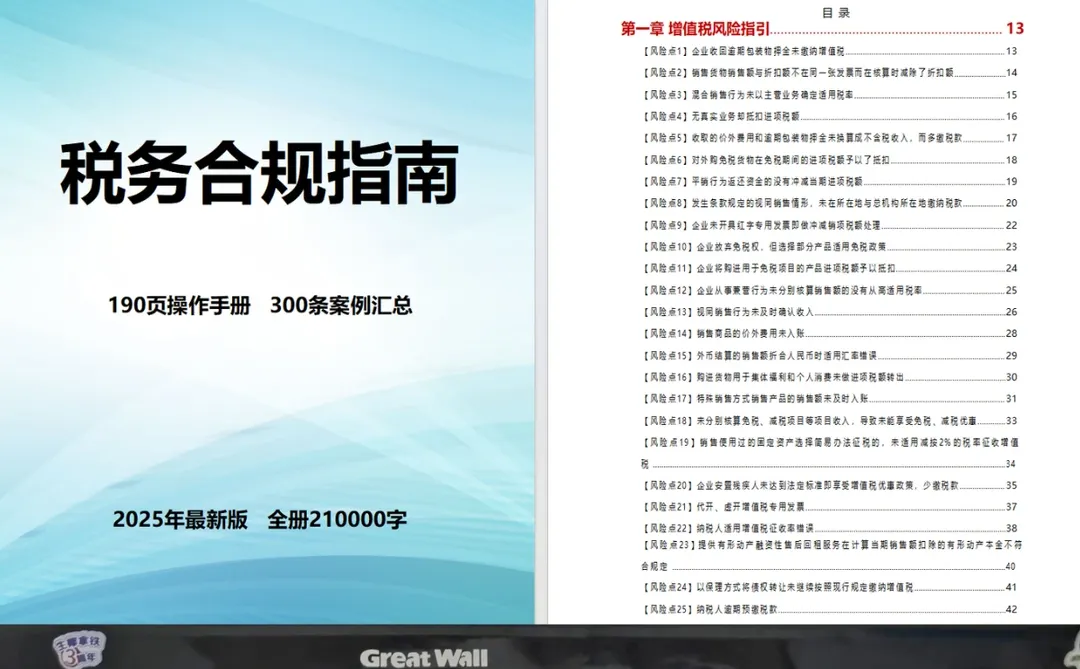Image resolution: width=1080 pixels, height=669 pixels.
Task: Click the 目录 heading text
Action: pos(836,12)
